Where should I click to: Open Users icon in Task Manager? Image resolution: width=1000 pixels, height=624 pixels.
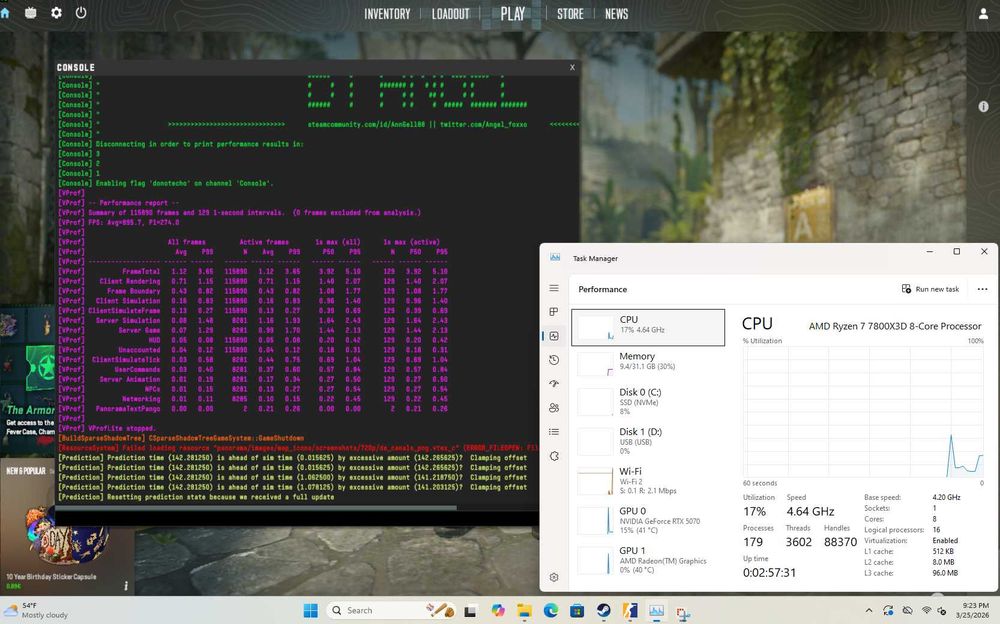(x=554, y=408)
